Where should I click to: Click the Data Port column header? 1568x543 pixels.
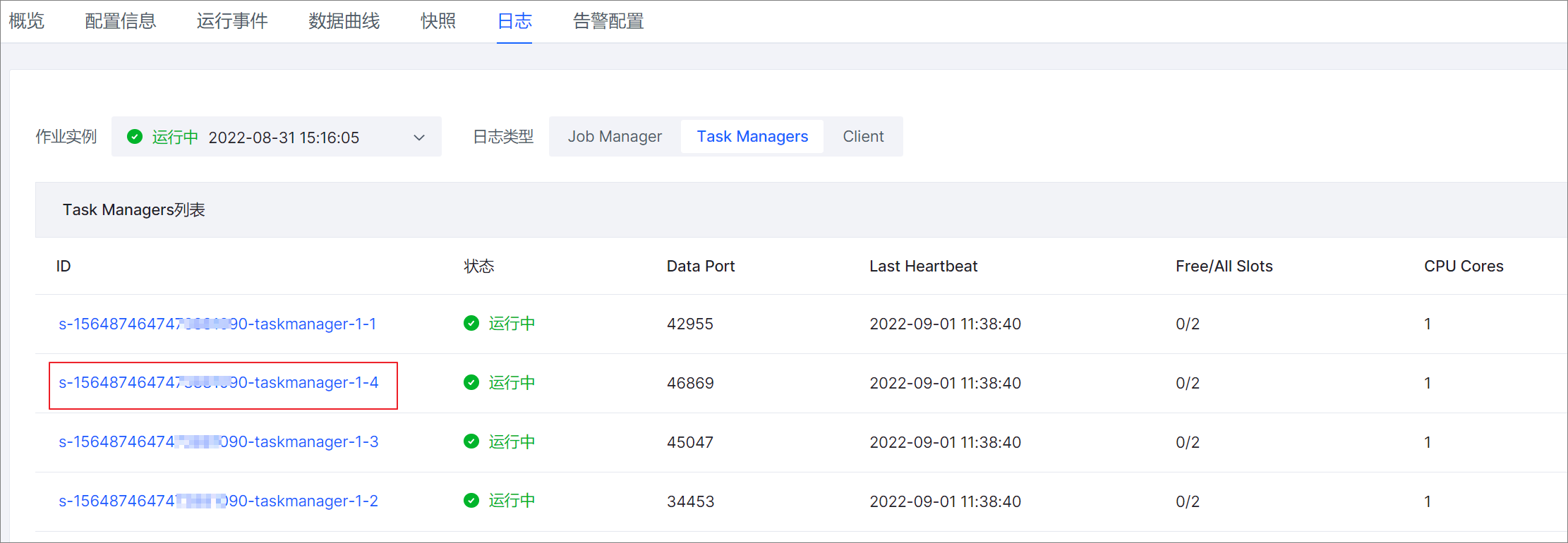tap(701, 267)
